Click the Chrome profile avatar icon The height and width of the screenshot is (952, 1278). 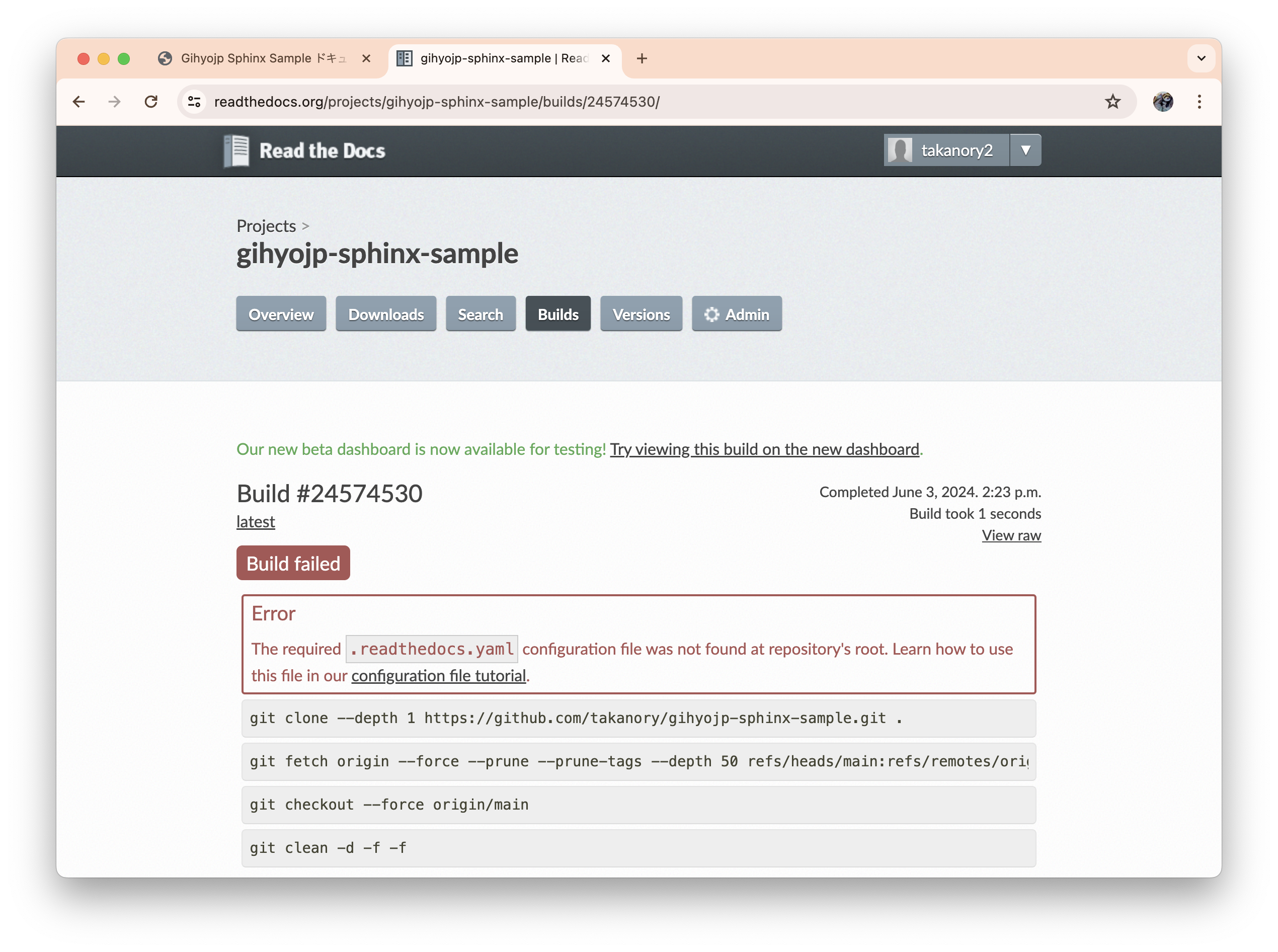tap(1163, 102)
